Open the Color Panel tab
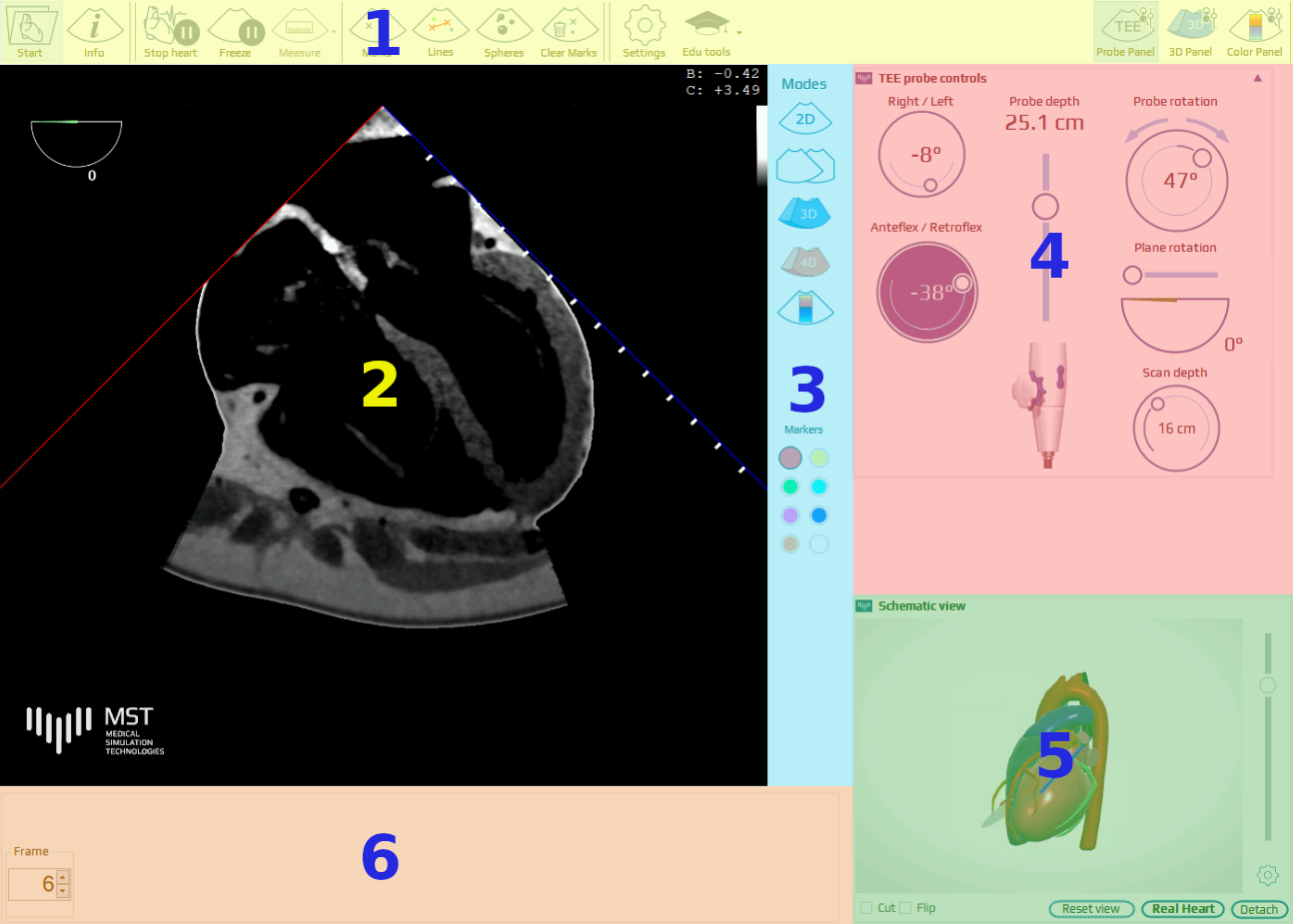The image size is (1293, 924). [1254, 31]
